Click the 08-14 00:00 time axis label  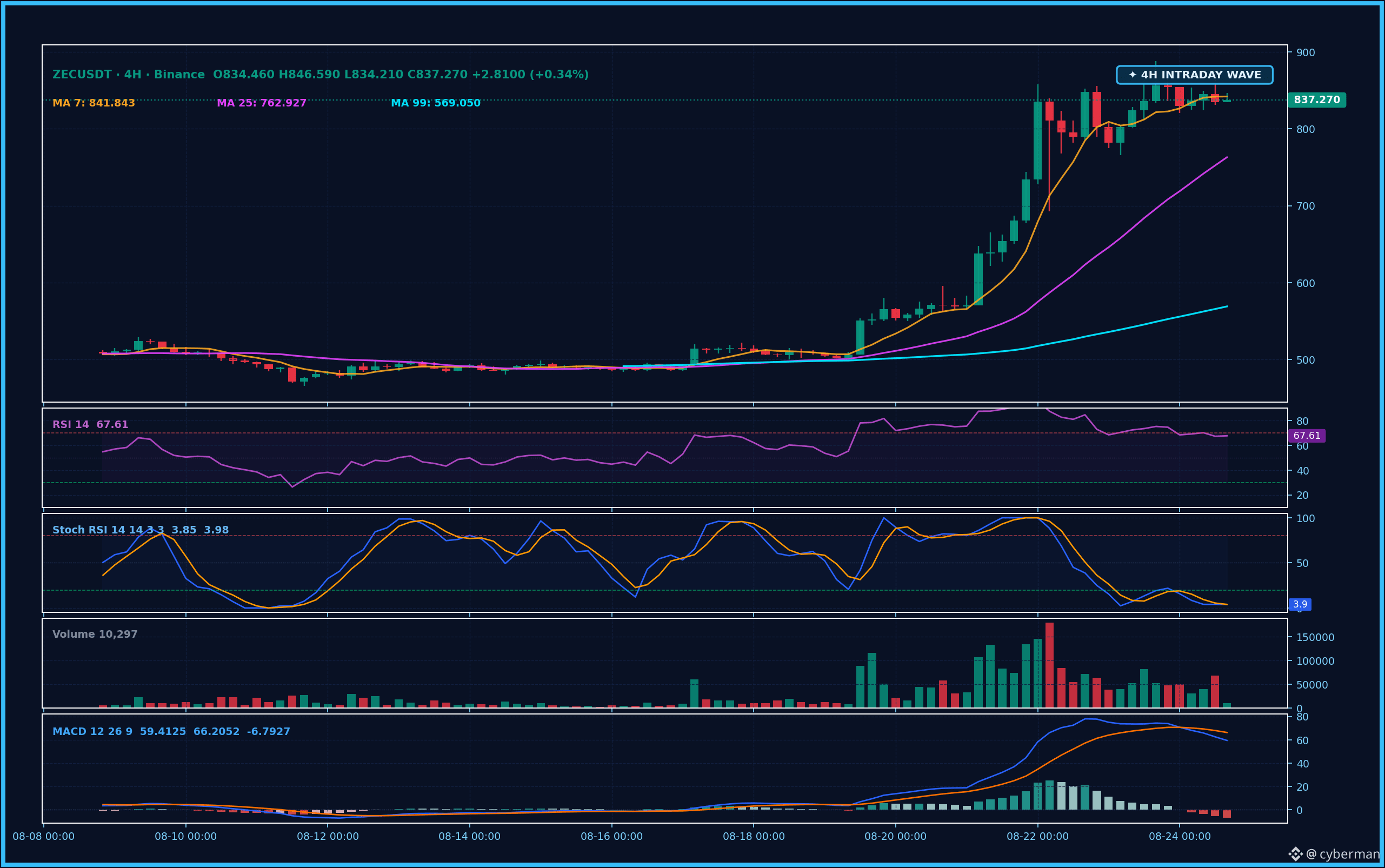coord(470,837)
